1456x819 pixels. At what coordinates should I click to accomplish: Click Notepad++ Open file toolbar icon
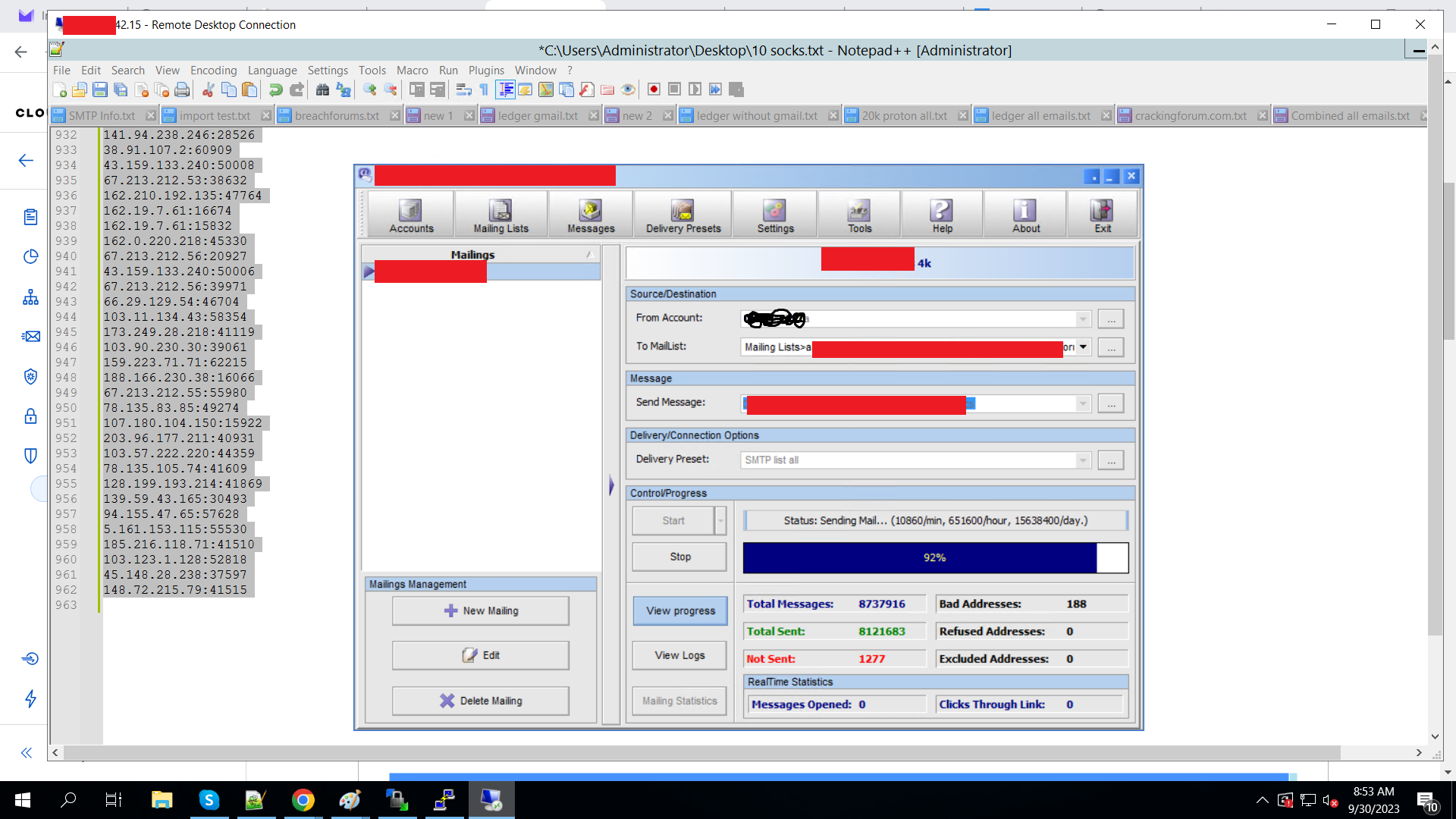click(x=80, y=89)
